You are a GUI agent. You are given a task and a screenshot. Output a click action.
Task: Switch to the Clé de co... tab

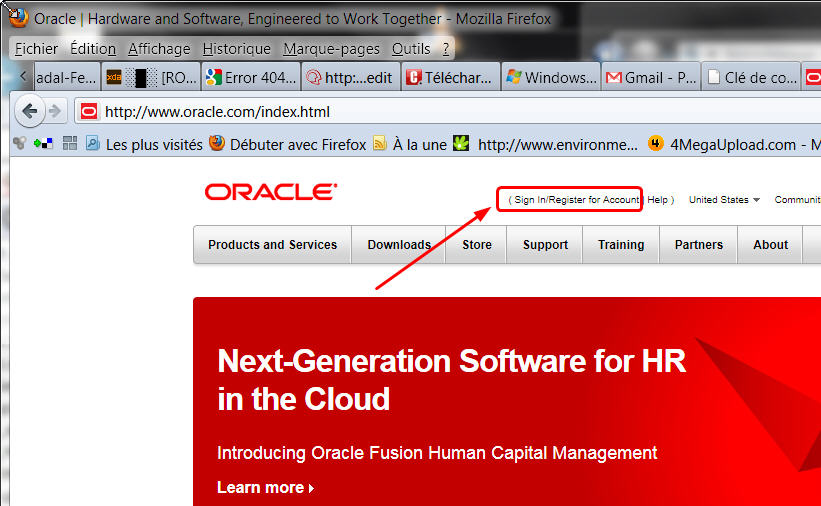pos(751,77)
